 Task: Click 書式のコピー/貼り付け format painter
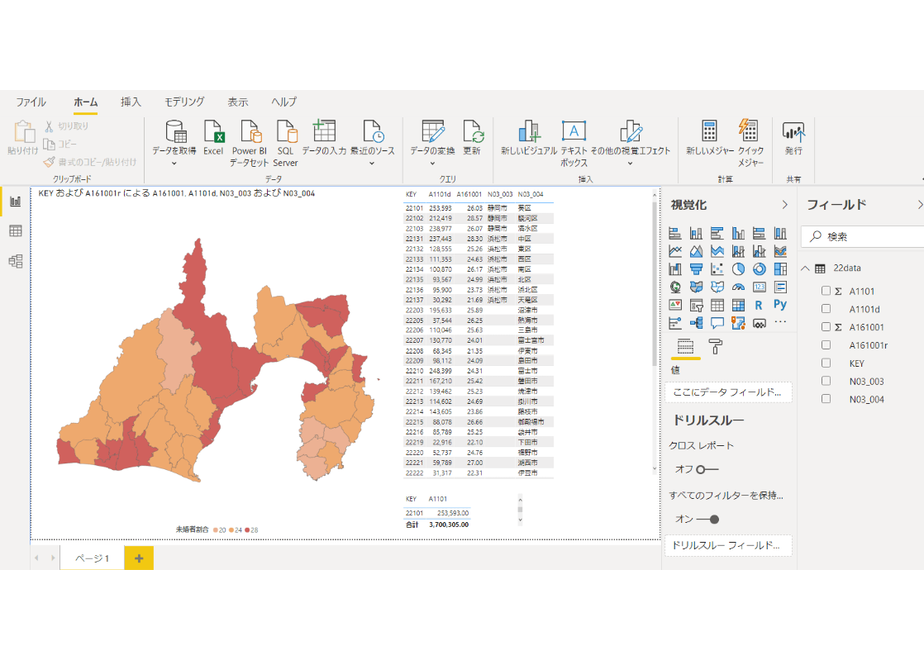pos(90,161)
